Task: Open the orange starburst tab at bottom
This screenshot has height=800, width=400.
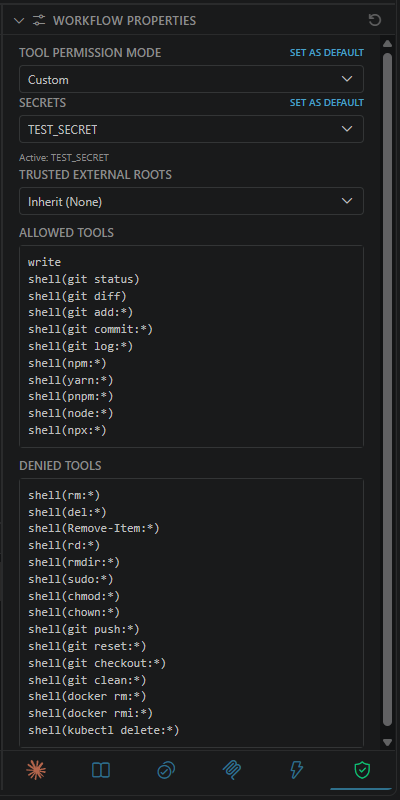Action: click(36, 770)
